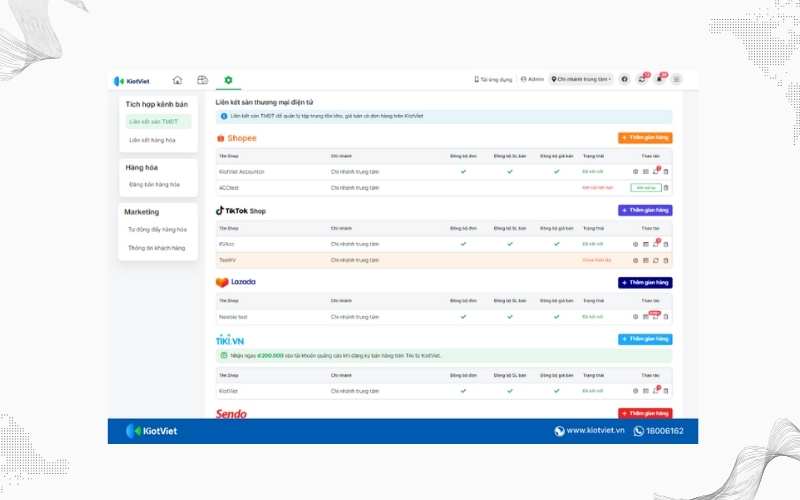Click the orange Thêm gian hàng button for Shopee

645,138
